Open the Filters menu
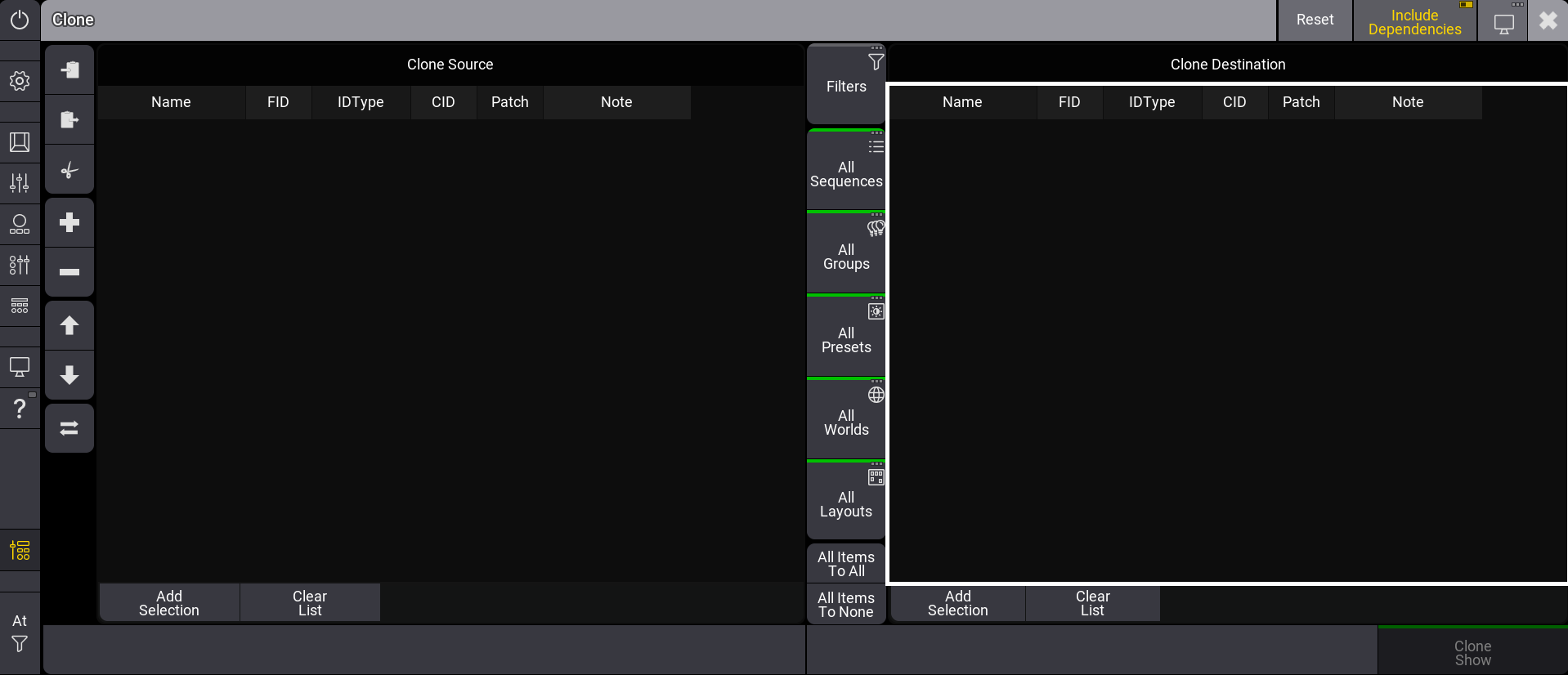Image resolution: width=1568 pixels, height=675 pixels. point(846,84)
